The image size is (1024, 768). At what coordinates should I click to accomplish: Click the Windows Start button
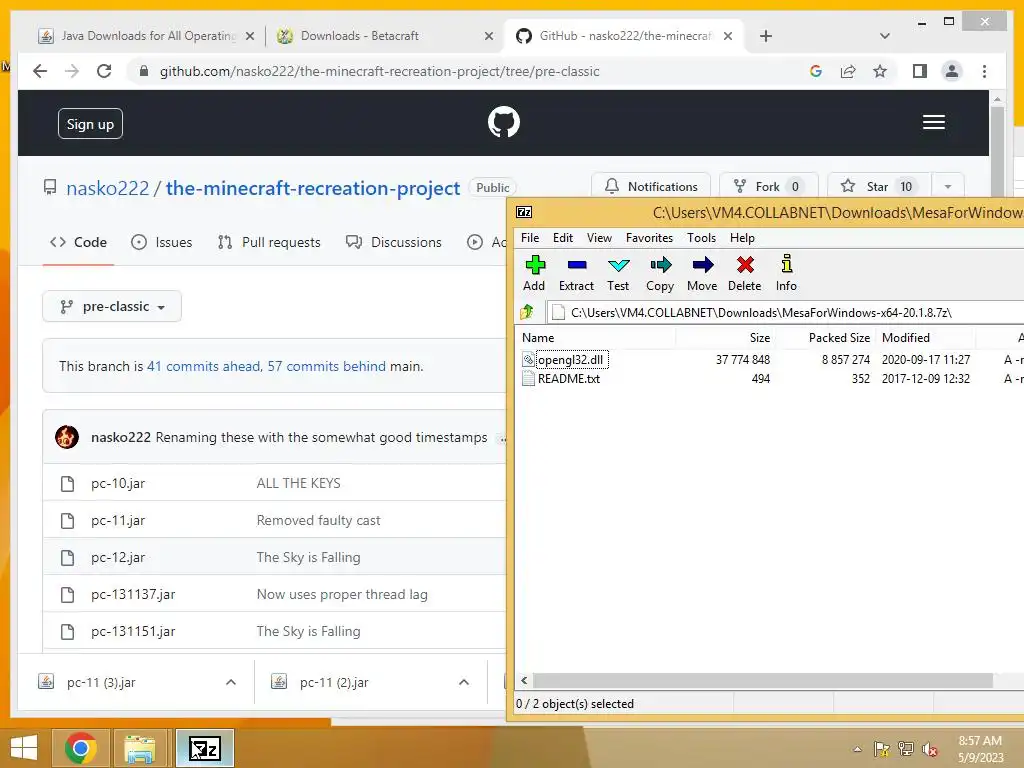tap(24, 748)
